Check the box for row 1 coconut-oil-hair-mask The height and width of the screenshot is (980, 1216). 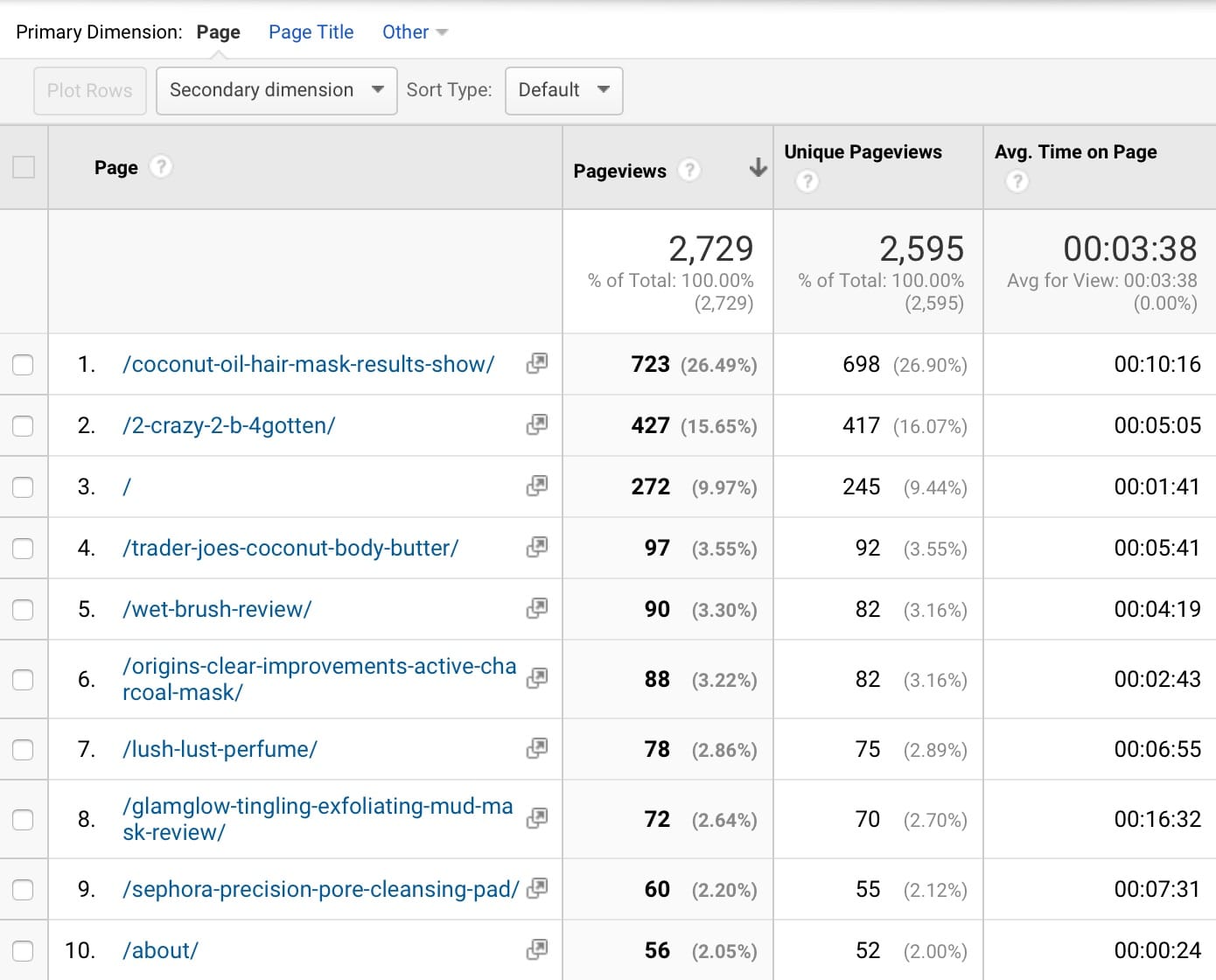[23, 365]
